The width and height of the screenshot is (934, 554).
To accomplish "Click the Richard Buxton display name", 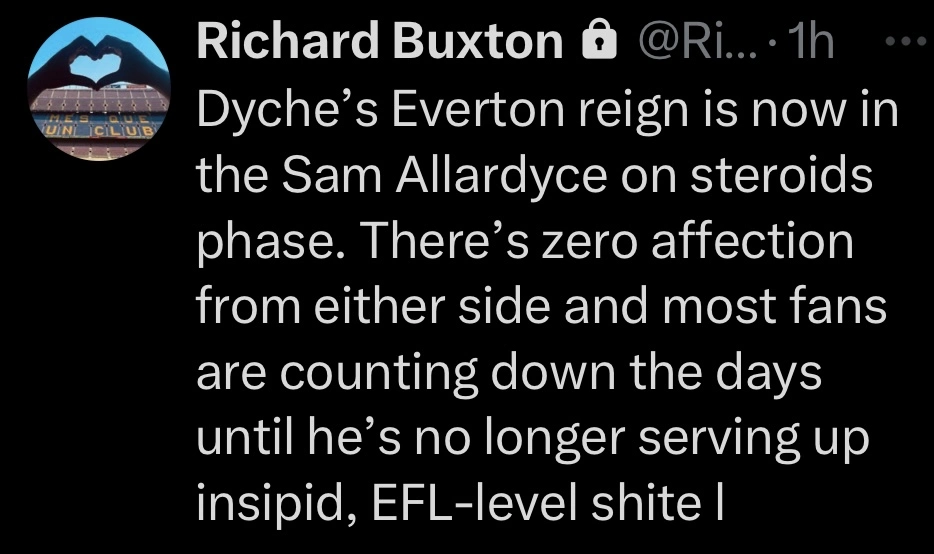I will [x=380, y=41].
